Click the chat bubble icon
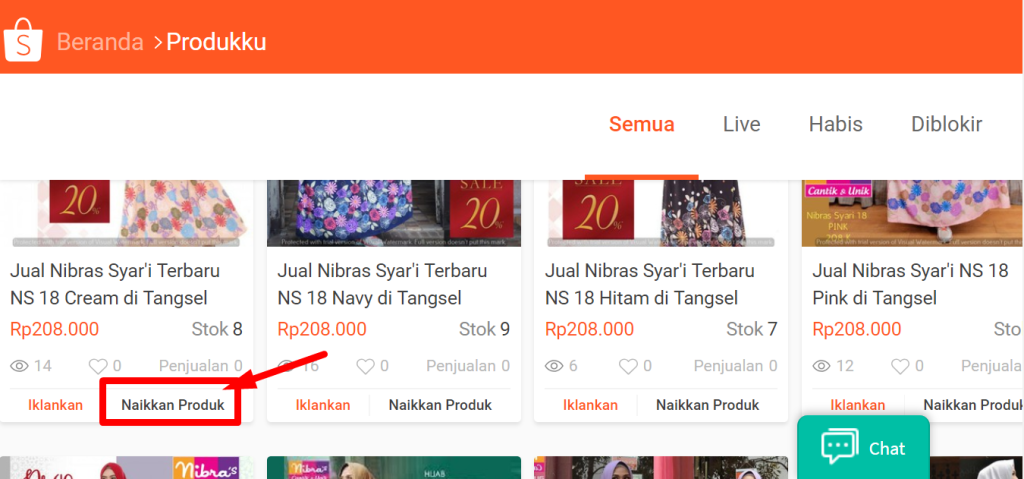Viewport: 1024px width, 479px height. click(840, 447)
